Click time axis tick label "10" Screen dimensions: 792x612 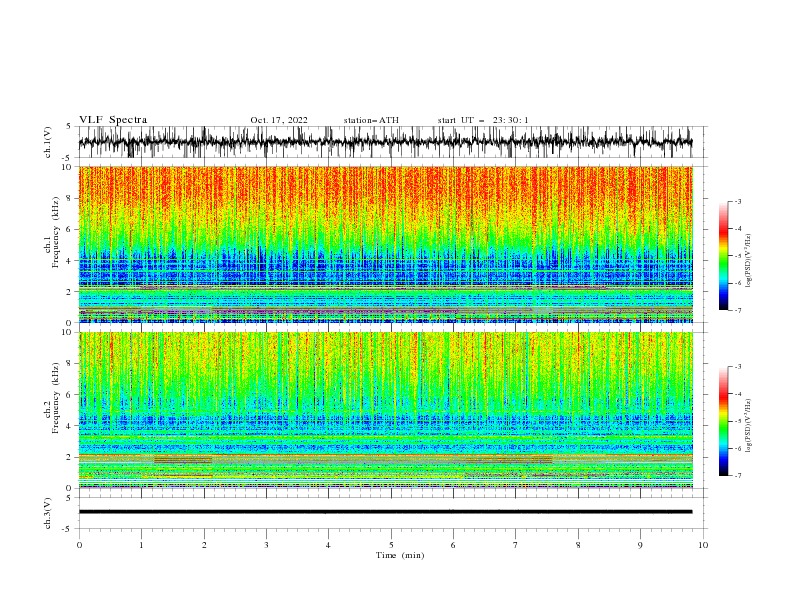click(703, 545)
